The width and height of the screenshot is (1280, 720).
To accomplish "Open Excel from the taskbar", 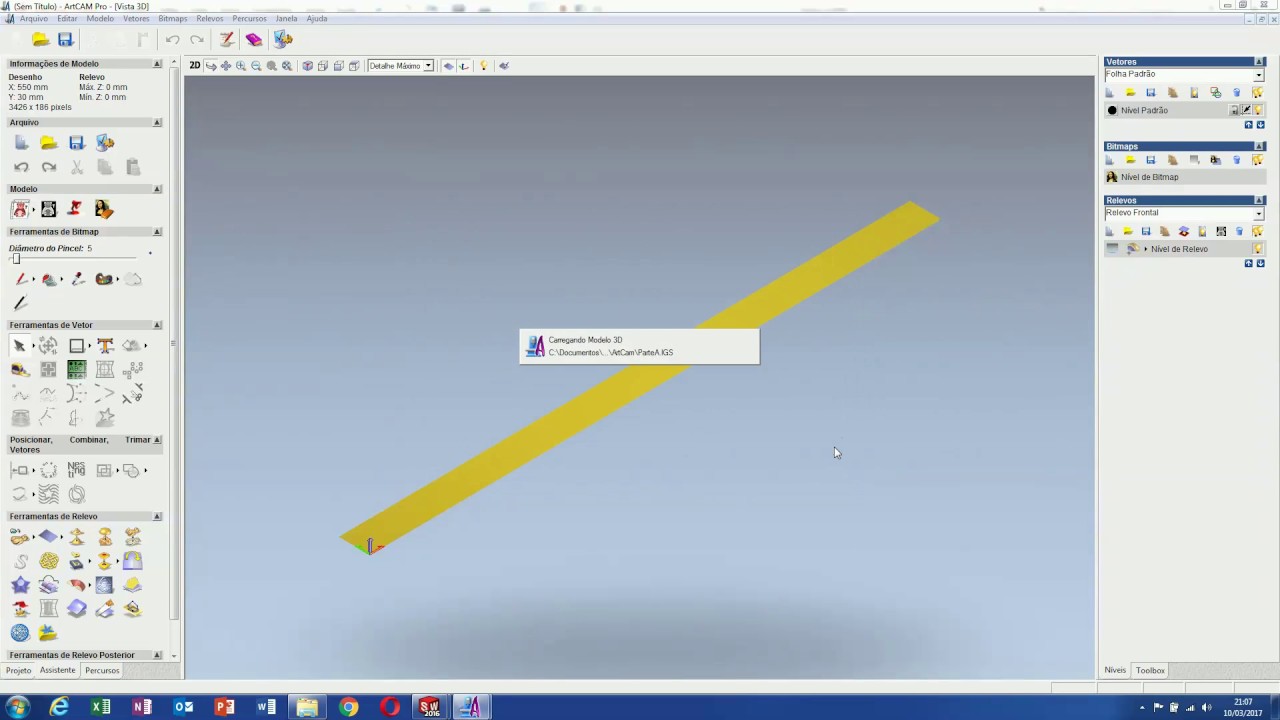I will tap(101, 707).
